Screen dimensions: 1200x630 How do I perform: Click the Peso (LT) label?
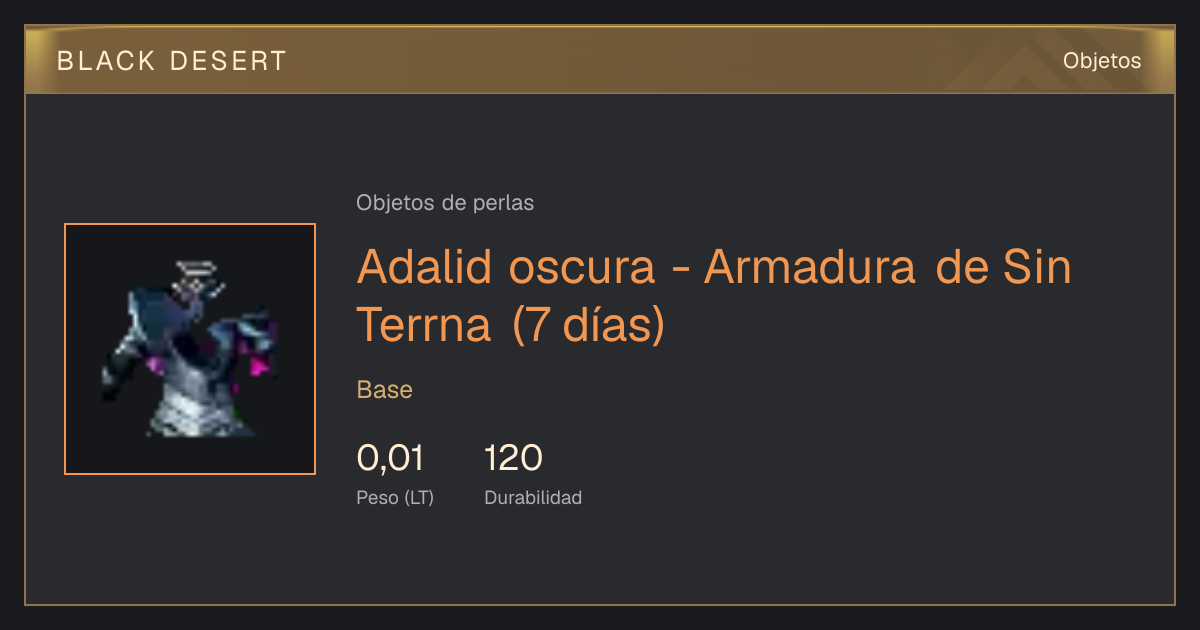pos(395,497)
